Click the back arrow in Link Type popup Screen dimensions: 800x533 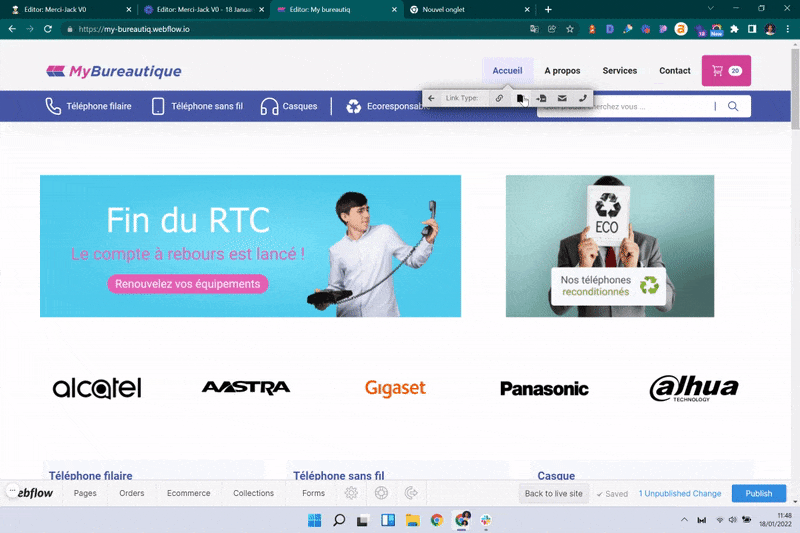[431, 98]
